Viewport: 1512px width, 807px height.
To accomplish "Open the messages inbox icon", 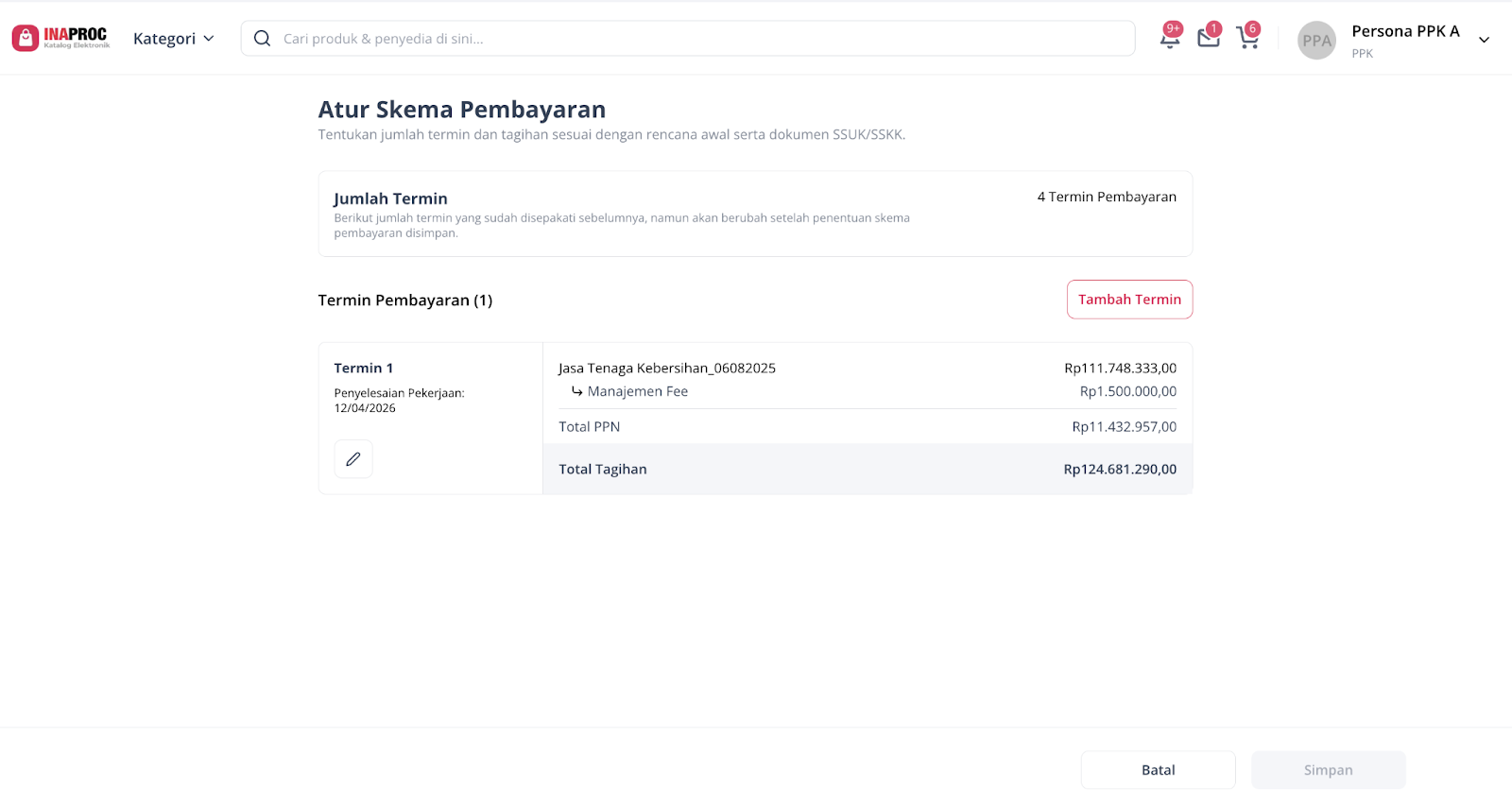I will click(x=1209, y=38).
